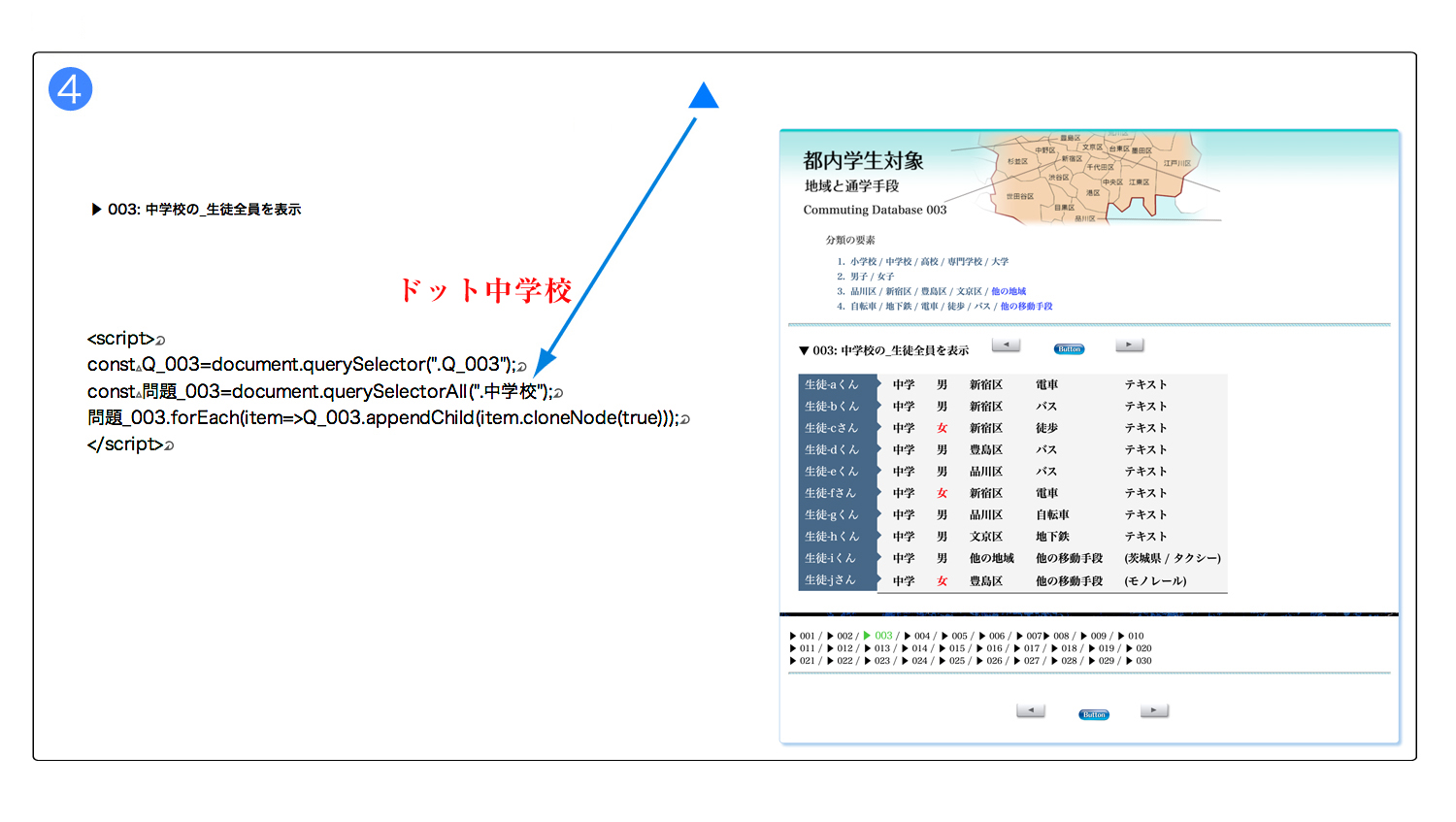Screen dimensions: 1456x822
Task: Select the 生徒-cさん row header
Action: click(x=838, y=428)
